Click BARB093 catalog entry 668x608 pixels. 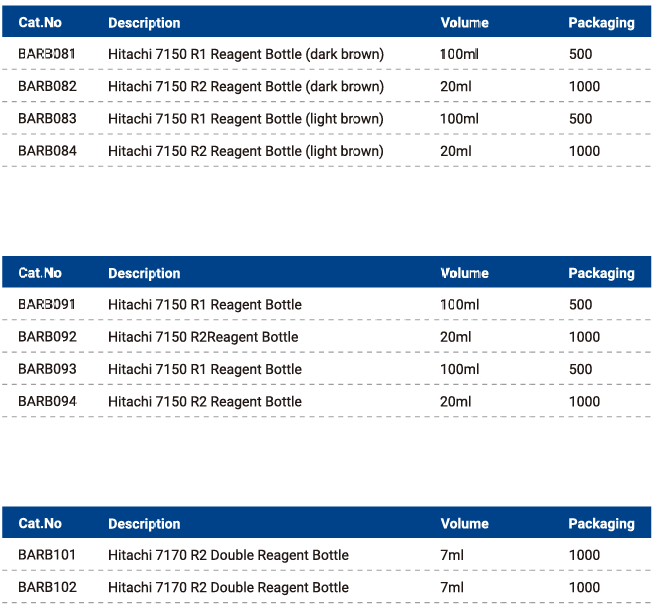coord(47,369)
